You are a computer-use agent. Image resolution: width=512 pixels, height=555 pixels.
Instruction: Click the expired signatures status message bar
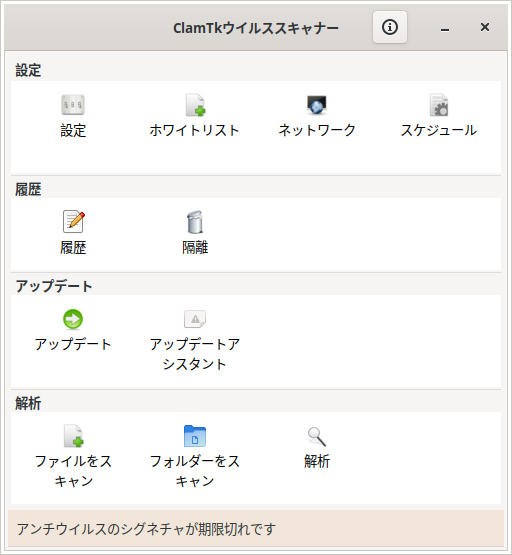[256, 529]
